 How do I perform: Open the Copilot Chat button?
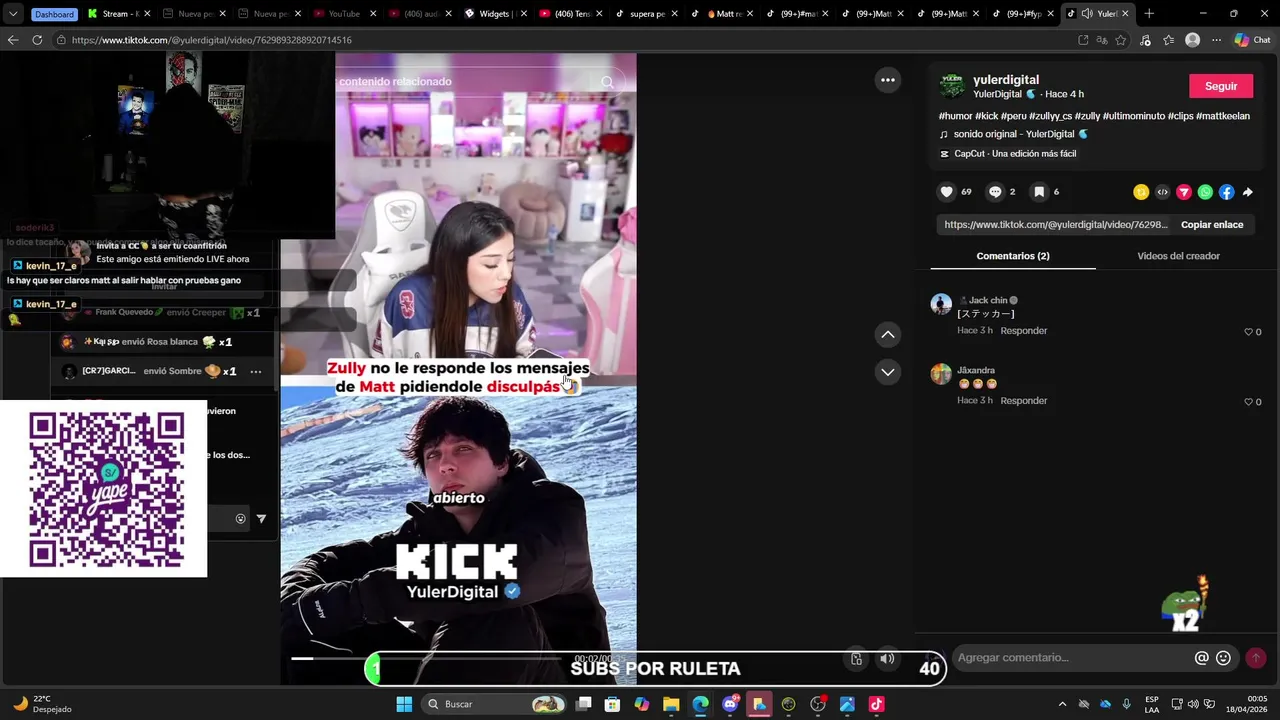pyautogui.click(x=1255, y=40)
